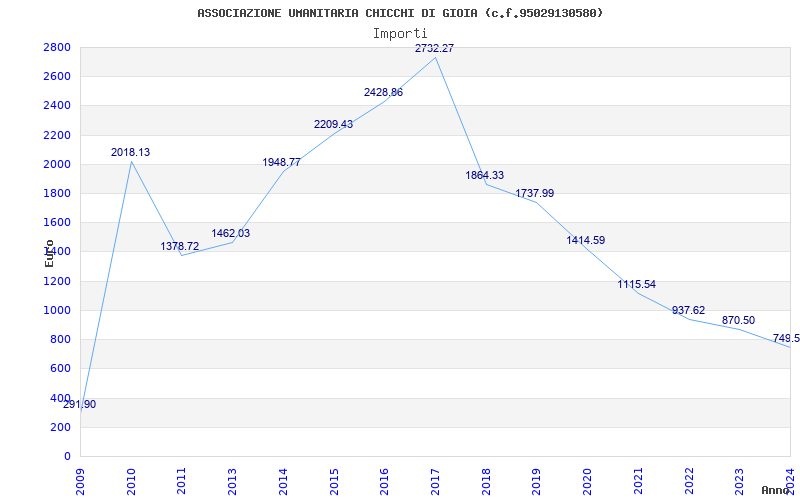Click the 2428.86 data label
This screenshot has width=800, height=500.
coord(383,92)
